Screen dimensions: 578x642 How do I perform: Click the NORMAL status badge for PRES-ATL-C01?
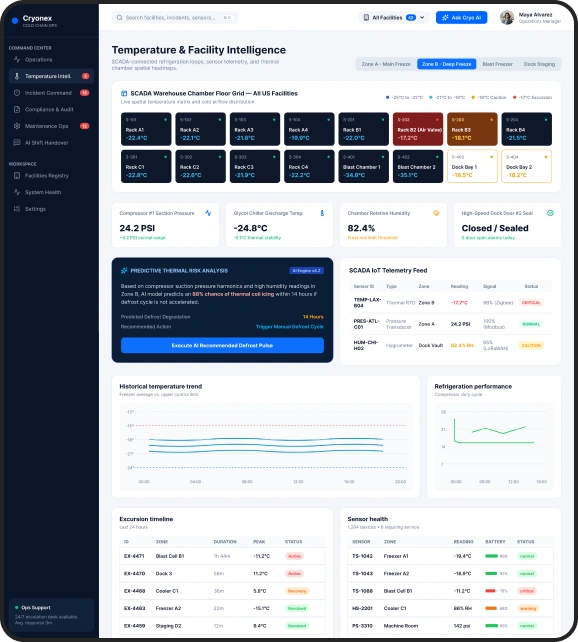click(x=531, y=324)
